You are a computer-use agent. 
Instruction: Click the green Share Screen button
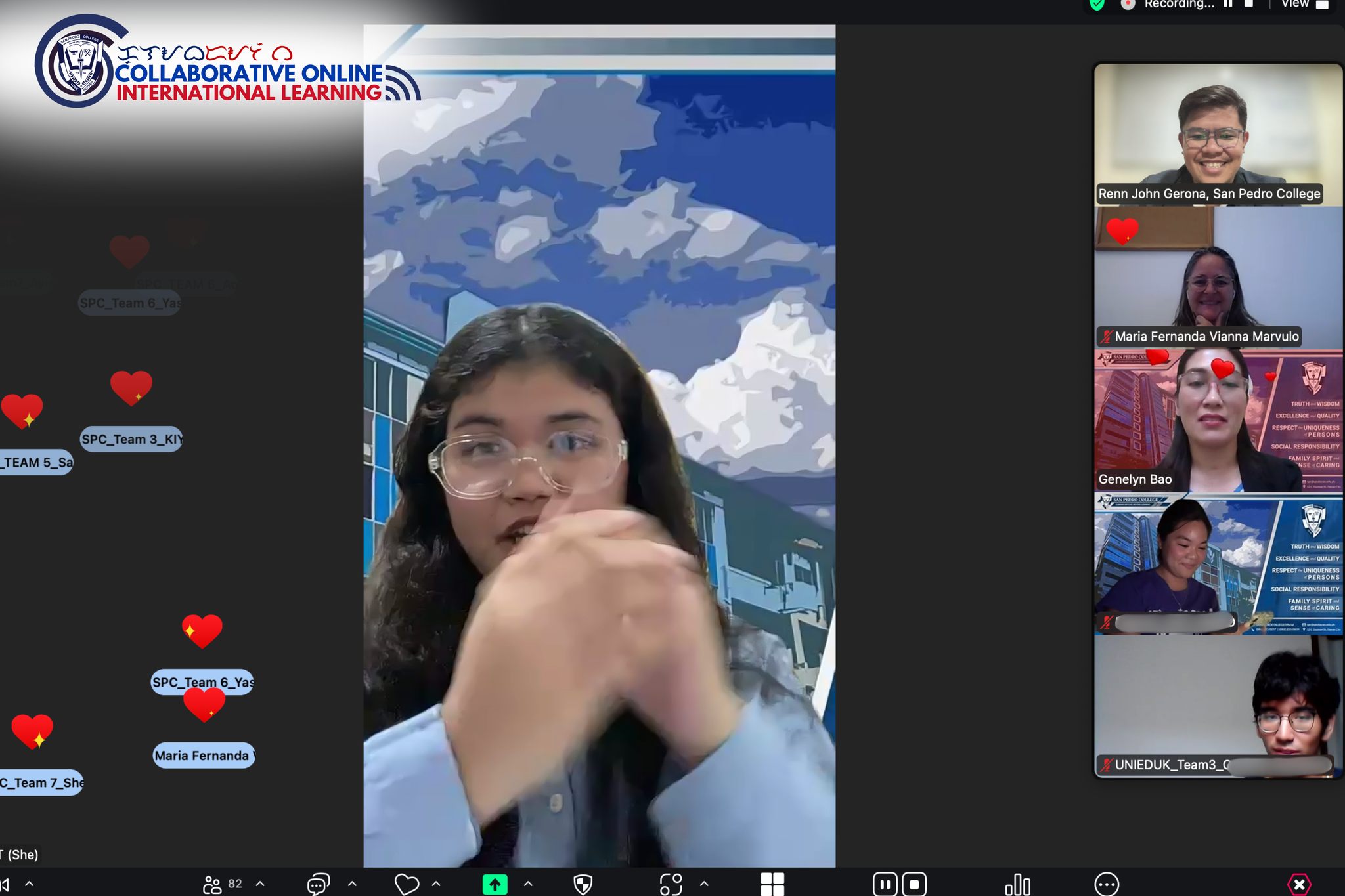[495, 884]
